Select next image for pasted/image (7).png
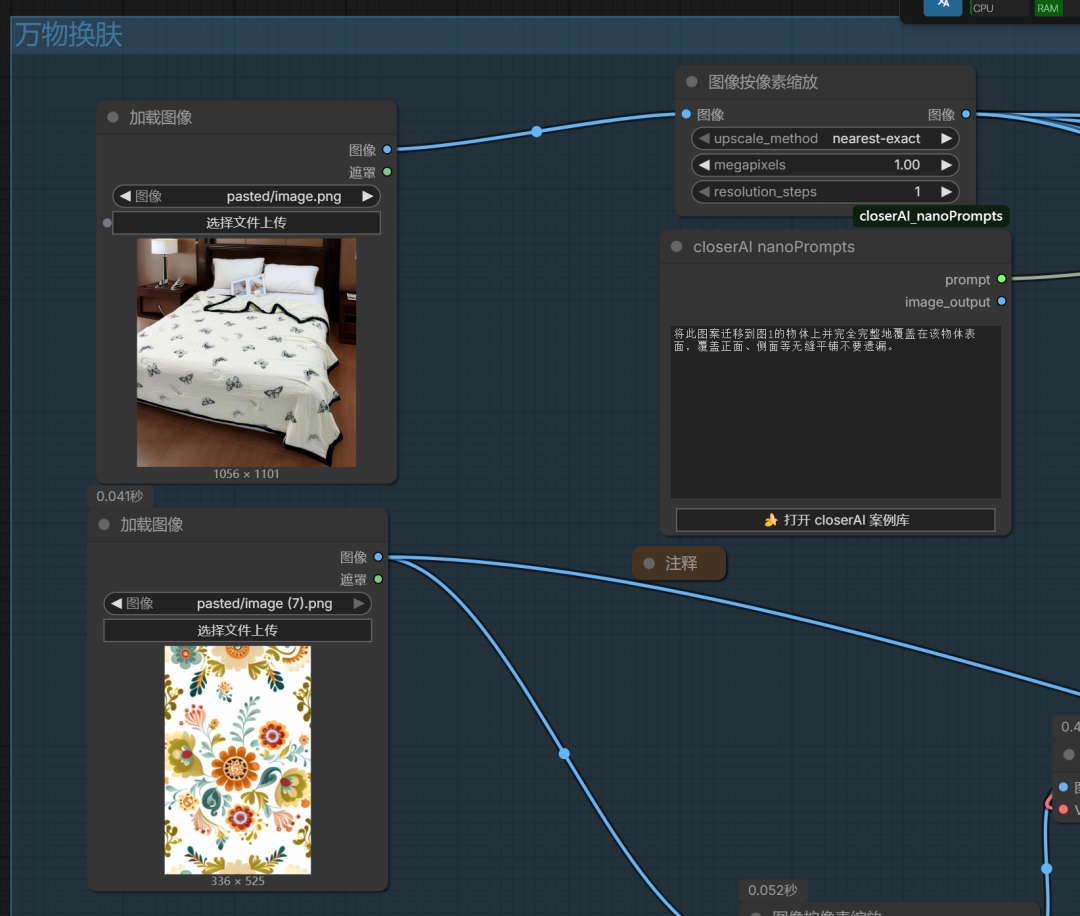 pos(359,603)
